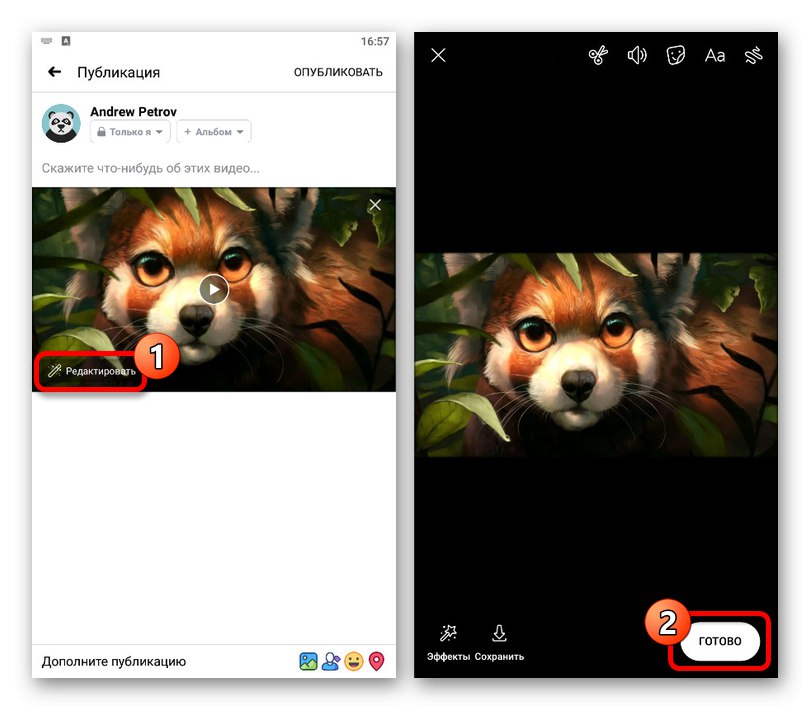
Task: Open the Только я privacy dropdown
Action: click(130, 132)
